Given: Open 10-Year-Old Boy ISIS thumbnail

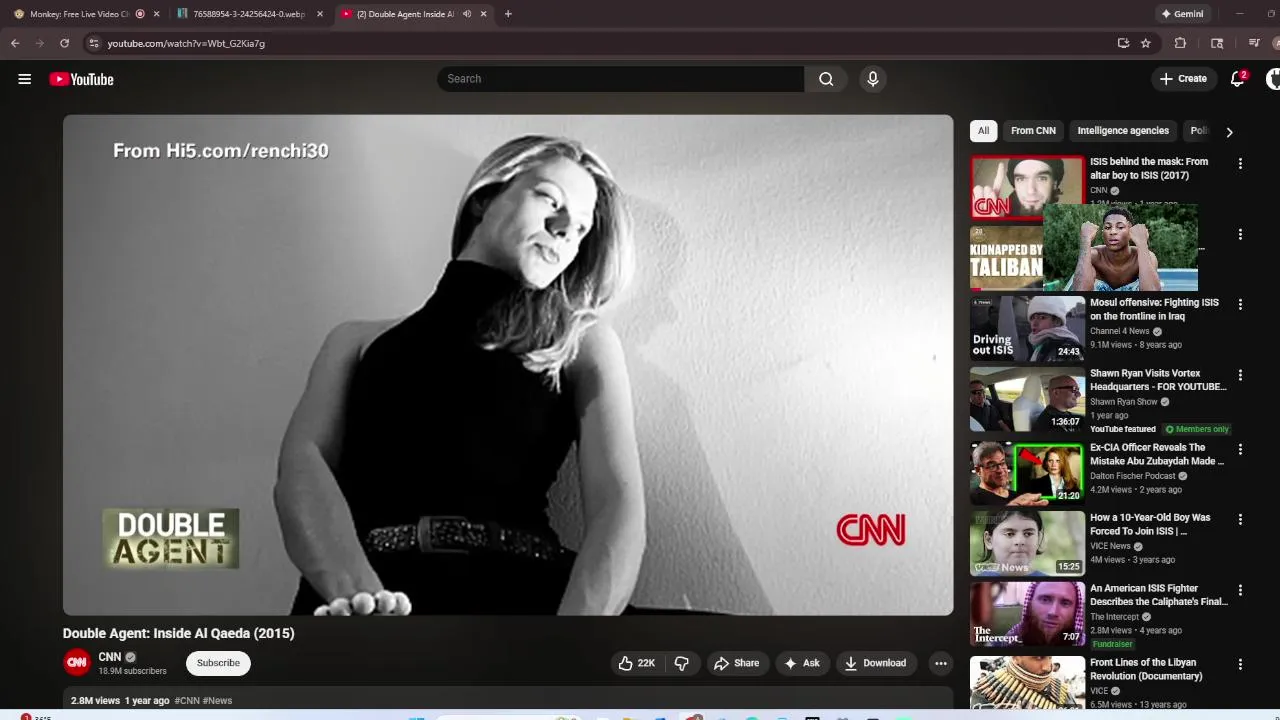Looking at the screenshot, I should pos(1027,543).
